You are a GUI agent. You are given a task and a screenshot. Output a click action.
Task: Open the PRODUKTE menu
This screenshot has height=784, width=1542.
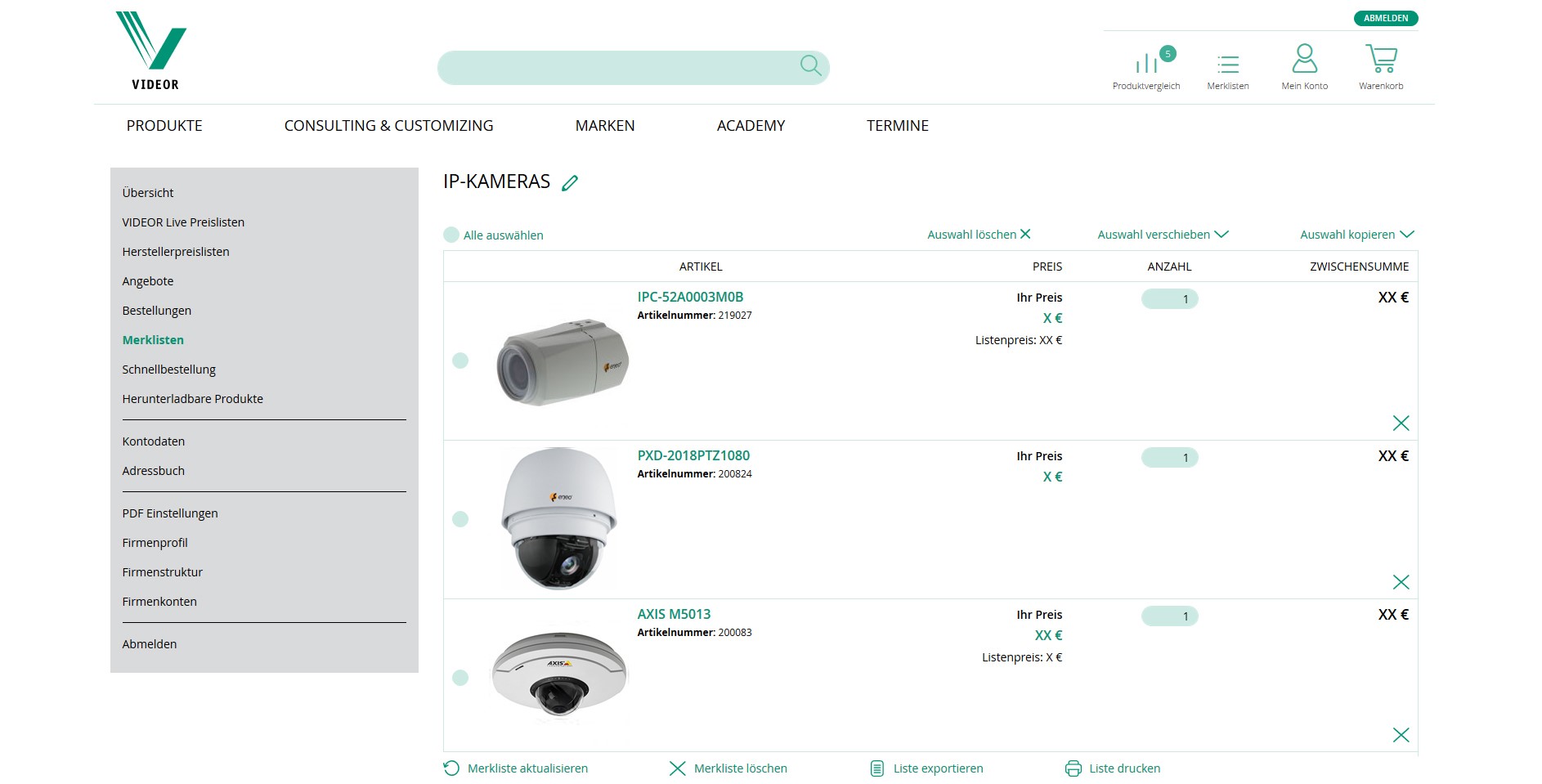[164, 126]
